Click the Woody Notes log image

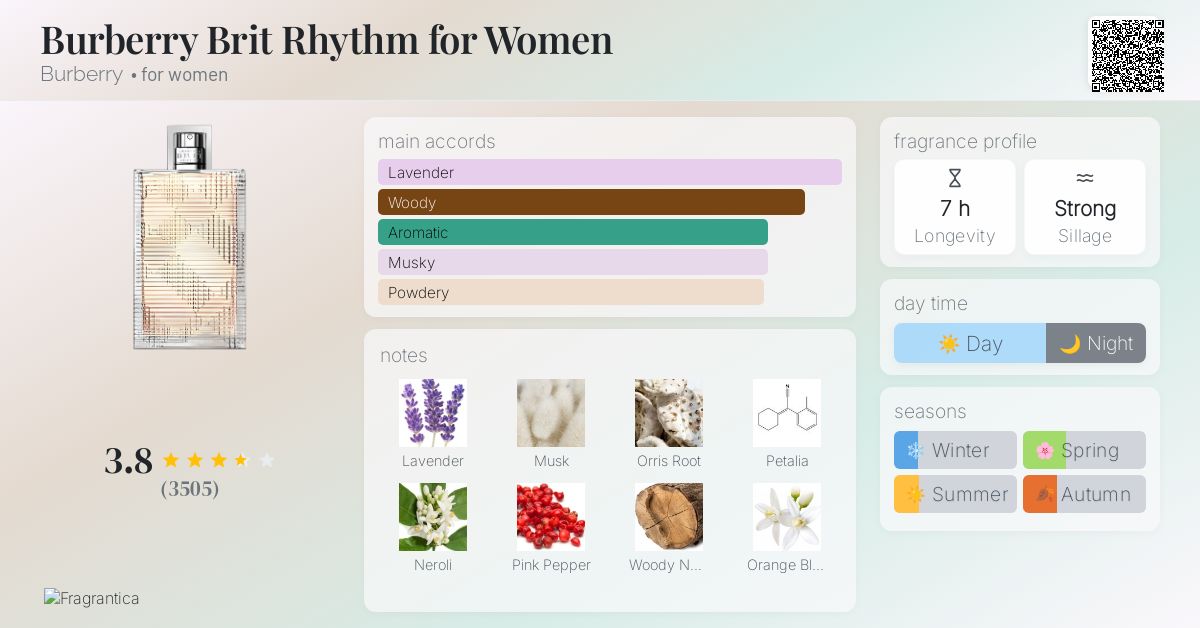click(x=668, y=516)
